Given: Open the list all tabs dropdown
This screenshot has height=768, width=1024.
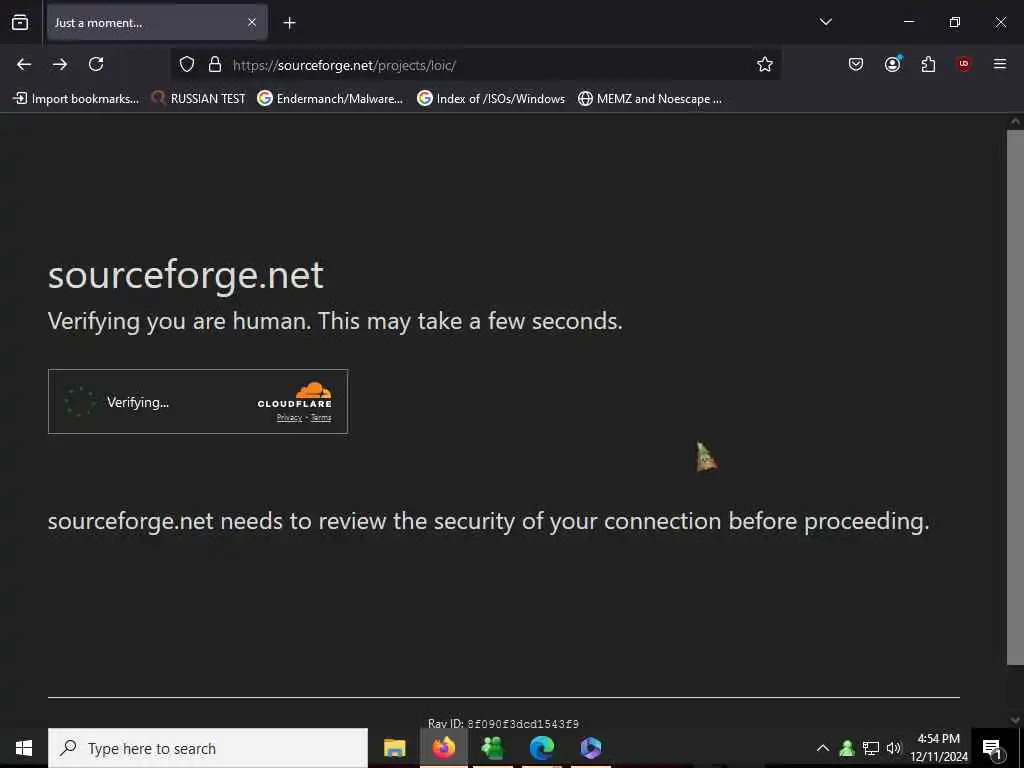Looking at the screenshot, I should pyautogui.click(x=825, y=22).
